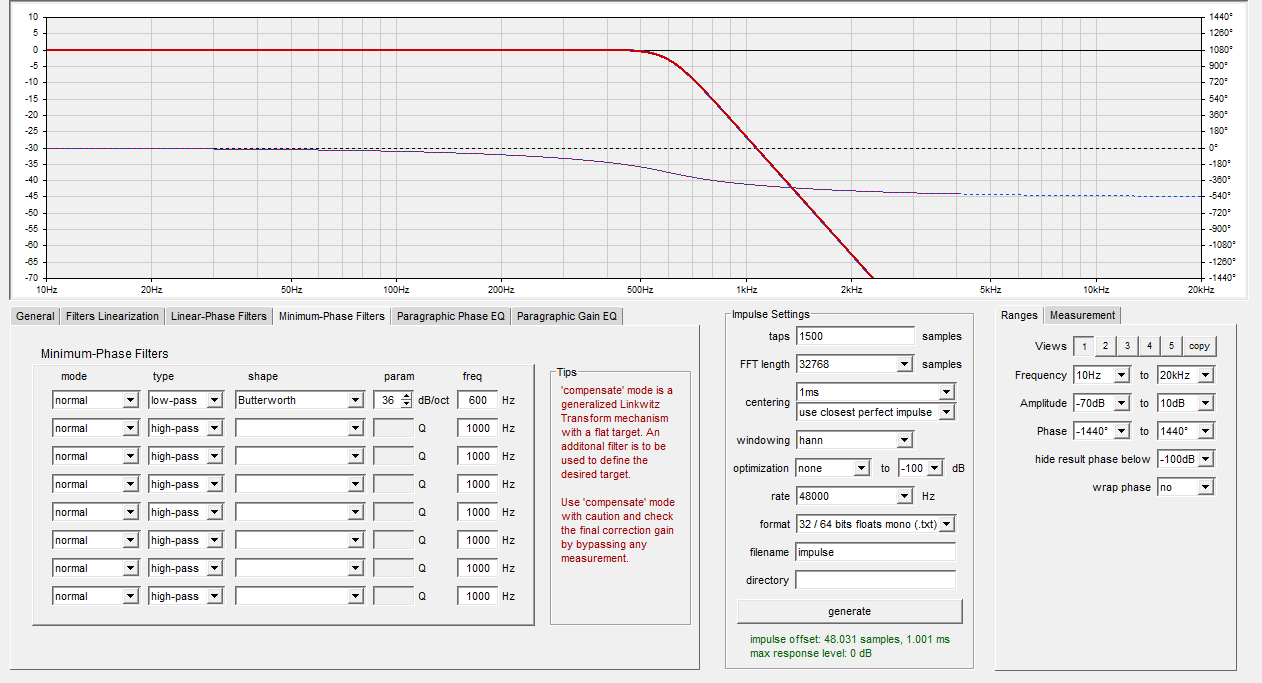Open the Paragraphic Phase EQ tab

(451, 316)
